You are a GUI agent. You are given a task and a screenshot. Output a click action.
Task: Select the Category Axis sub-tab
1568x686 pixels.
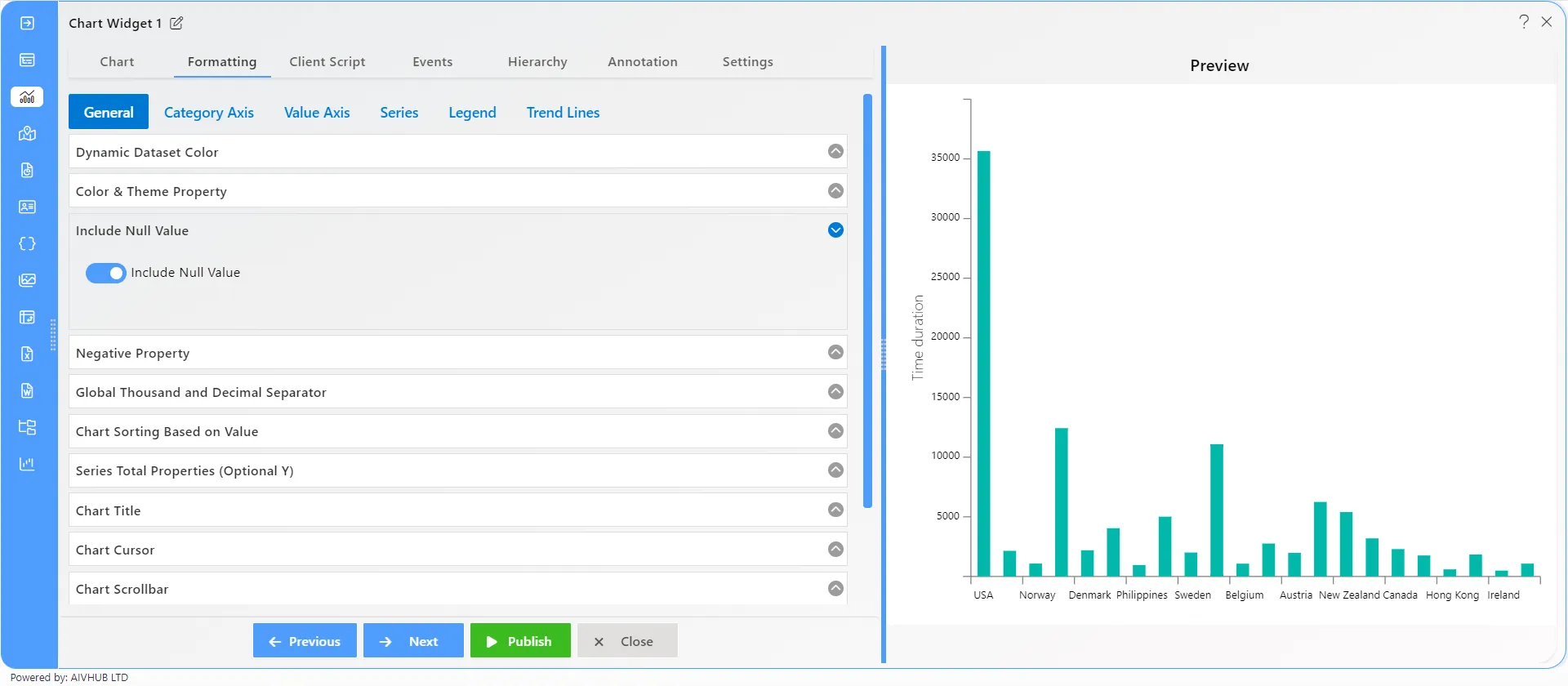(x=209, y=113)
